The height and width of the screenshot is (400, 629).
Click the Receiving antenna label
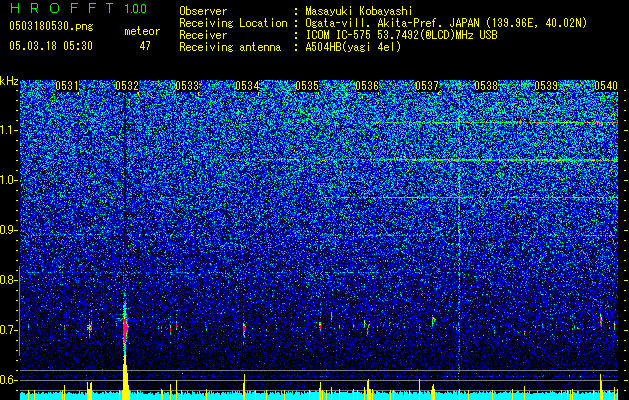[230, 47]
